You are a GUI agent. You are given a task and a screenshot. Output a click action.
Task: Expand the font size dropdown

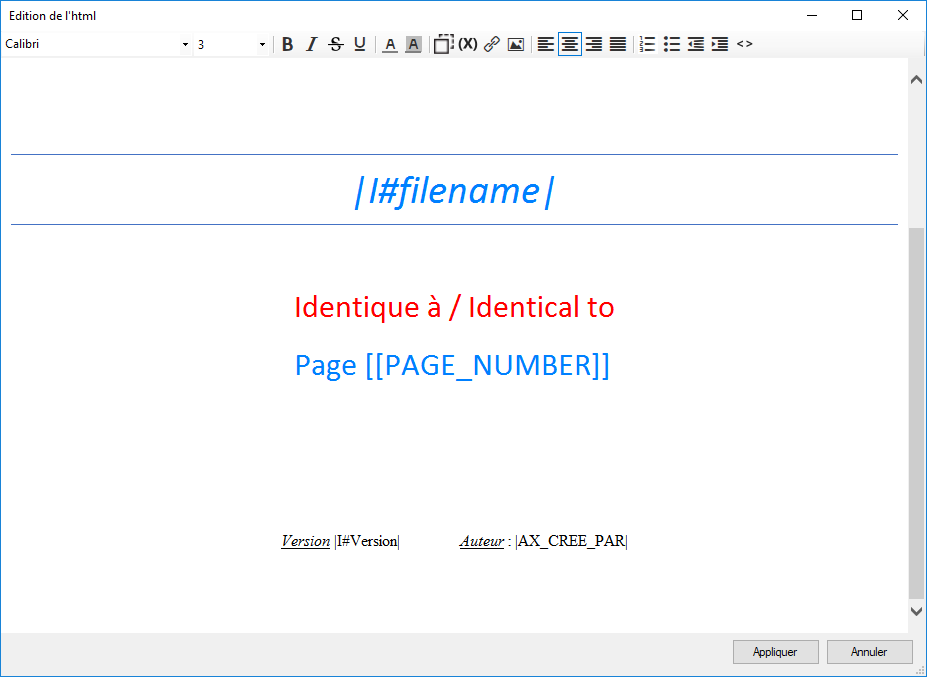263,45
